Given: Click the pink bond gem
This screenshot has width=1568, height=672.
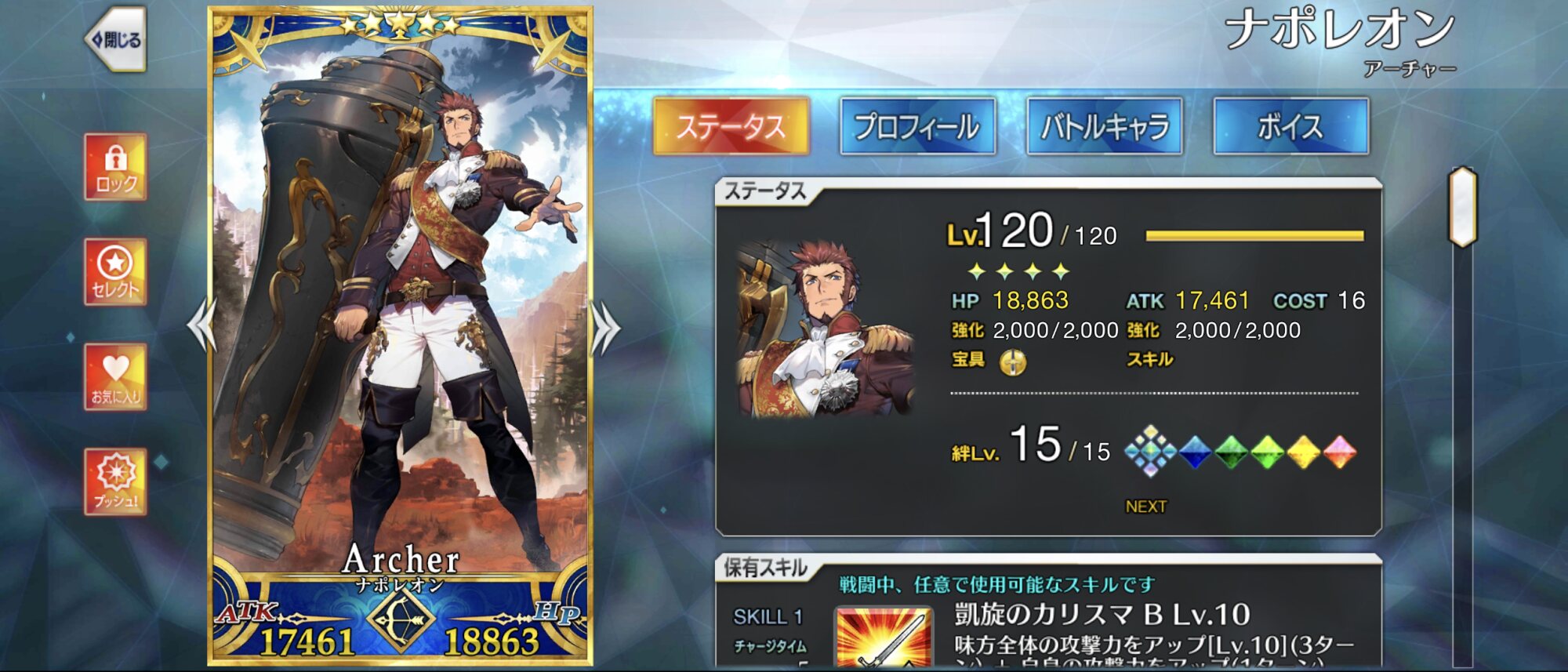Looking at the screenshot, I should 1340,452.
